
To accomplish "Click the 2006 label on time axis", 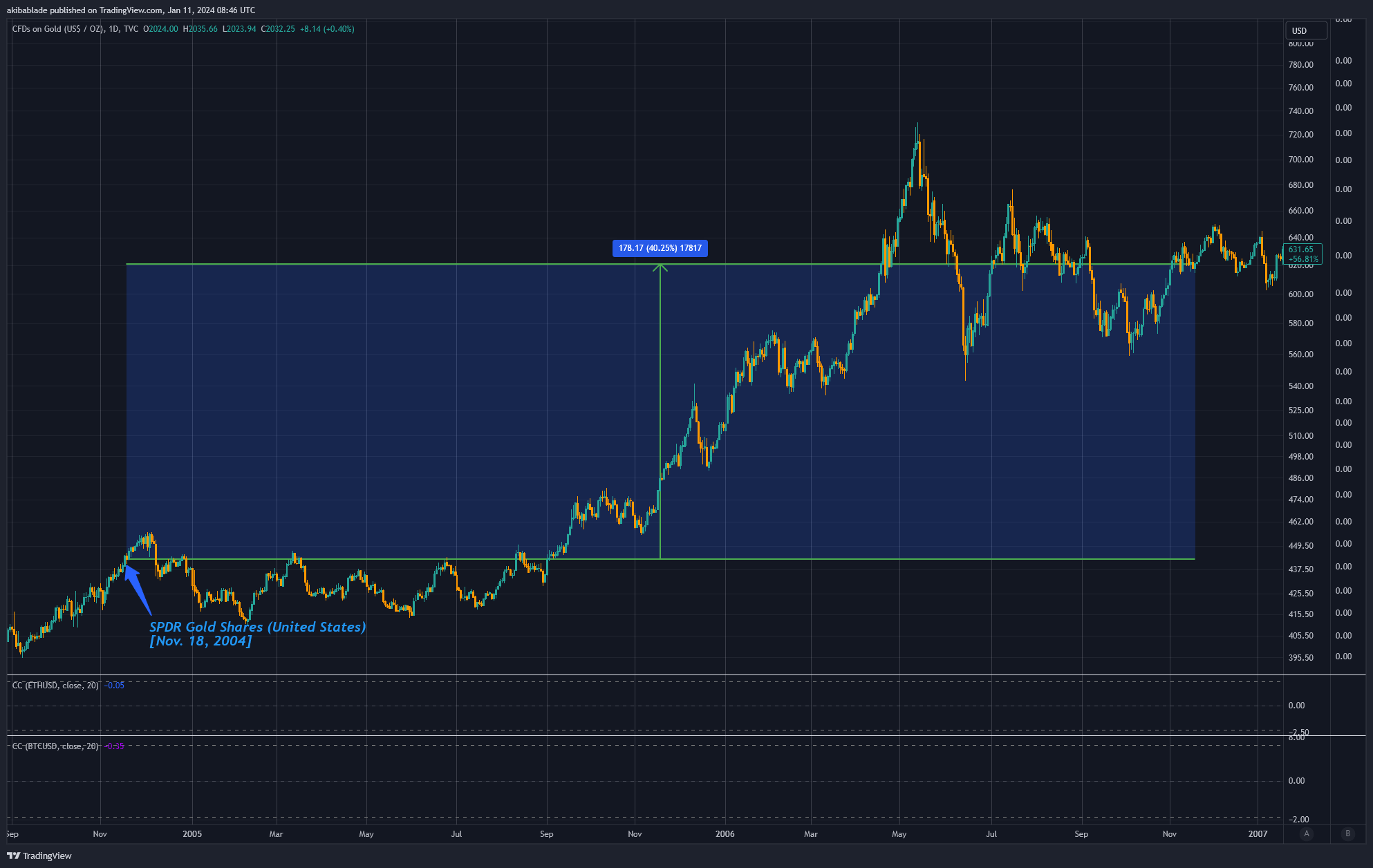I will click(725, 834).
